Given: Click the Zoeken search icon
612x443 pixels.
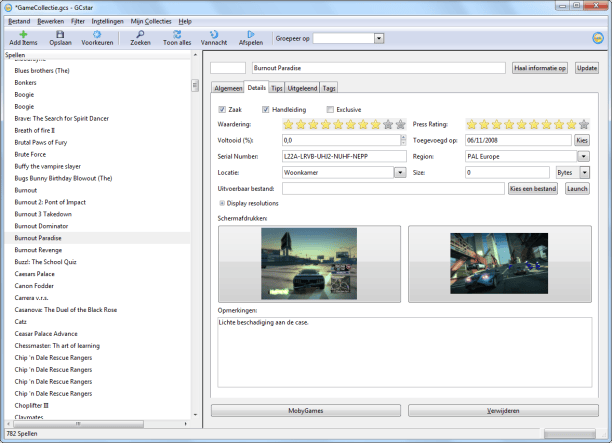Looking at the screenshot, I should (x=139, y=34).
